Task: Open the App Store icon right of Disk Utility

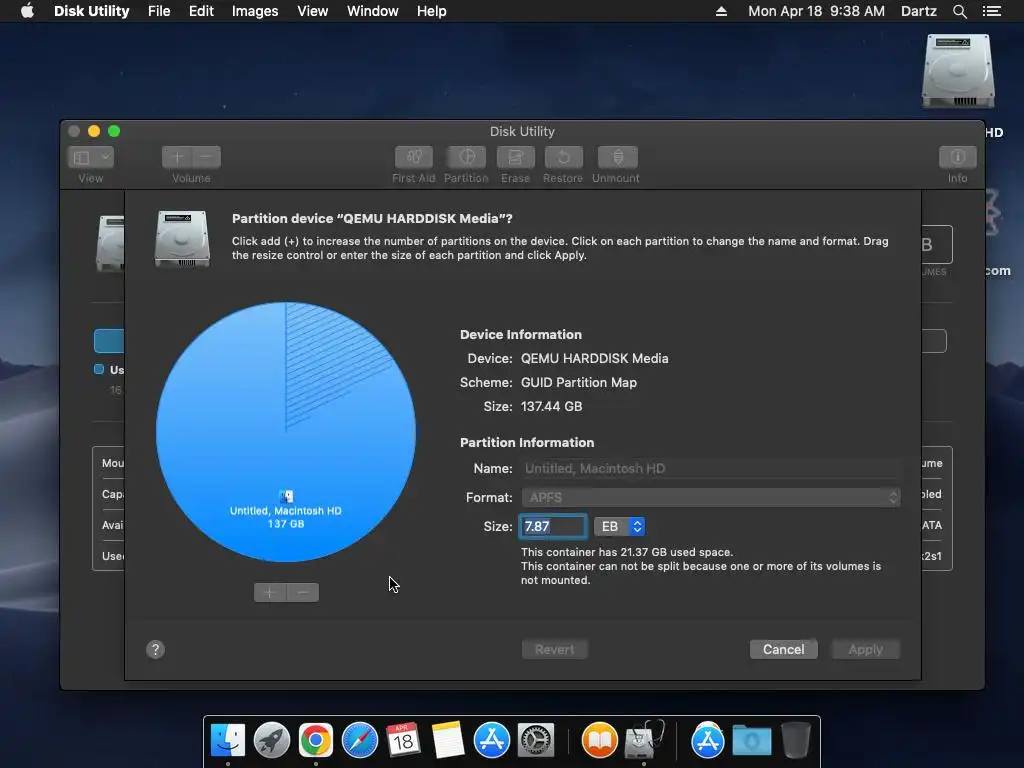Action: [707, 741]
